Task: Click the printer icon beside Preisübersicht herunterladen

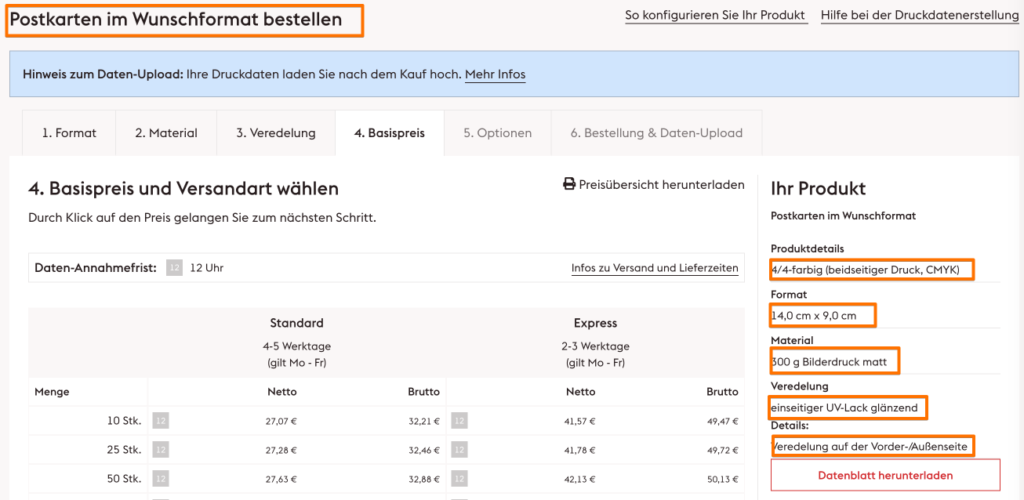Action: 569,184
